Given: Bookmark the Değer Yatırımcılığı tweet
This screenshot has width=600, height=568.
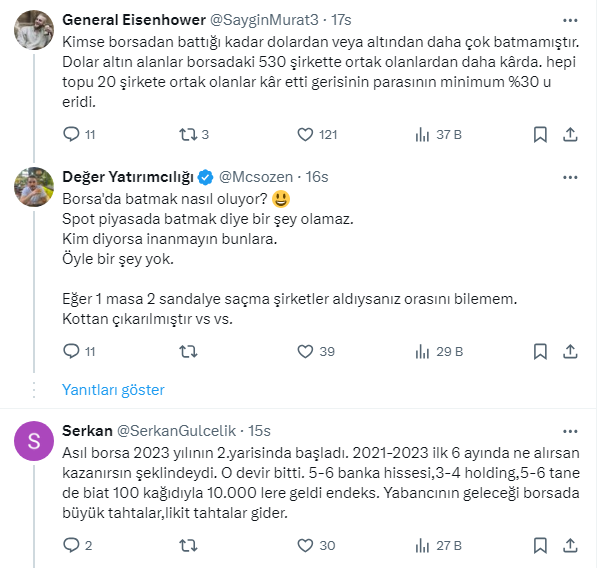Looking at the screenshot, I should (540, 351).
